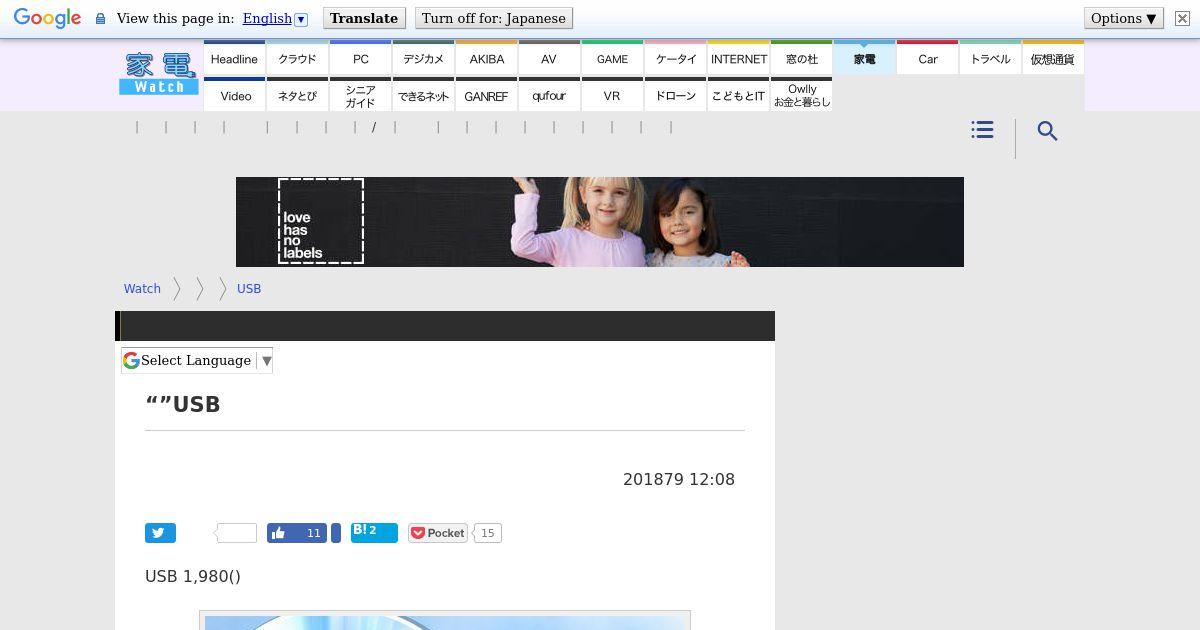Open site search via magnifier icon

1047,131
